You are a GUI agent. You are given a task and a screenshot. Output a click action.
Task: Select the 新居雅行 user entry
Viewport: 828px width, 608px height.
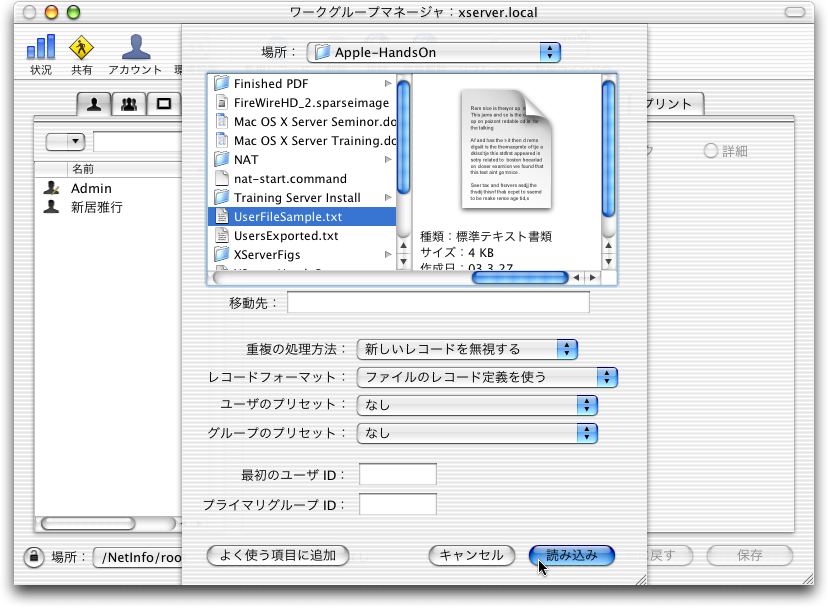pyautogui.click(x=96, y=207)
